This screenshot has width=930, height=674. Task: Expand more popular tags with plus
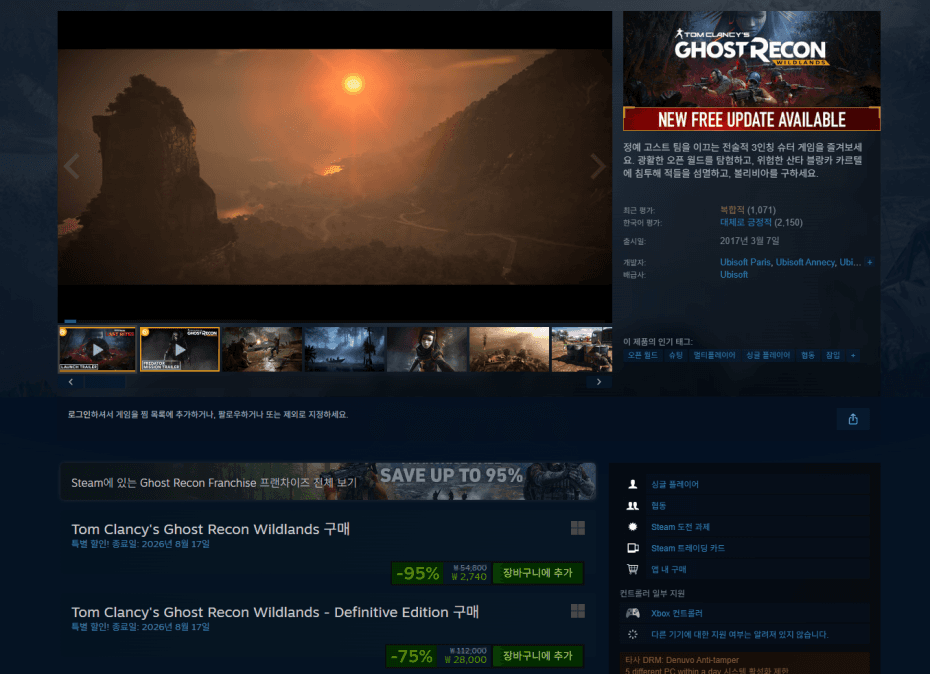click(x=853, y=355)
